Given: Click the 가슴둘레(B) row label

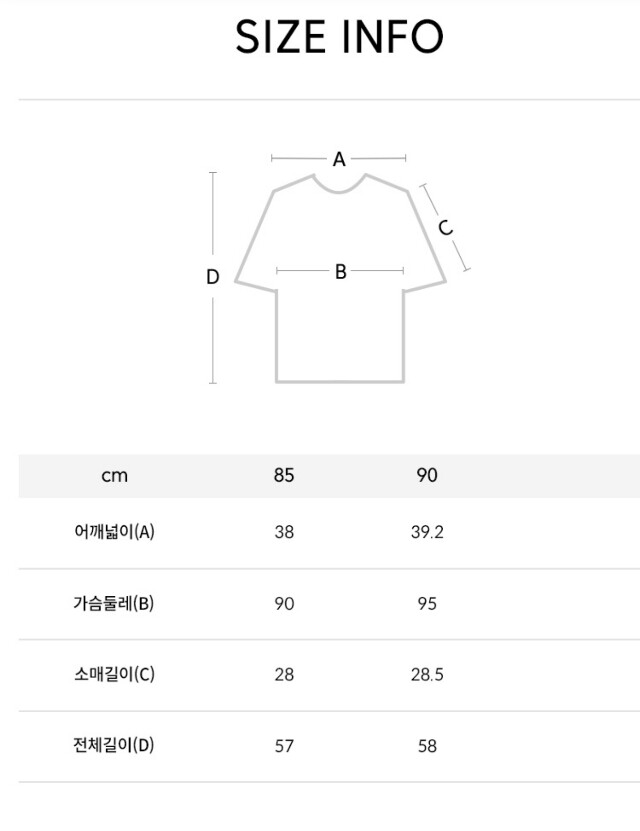Looking at the screenshot, I should [114, 603].
